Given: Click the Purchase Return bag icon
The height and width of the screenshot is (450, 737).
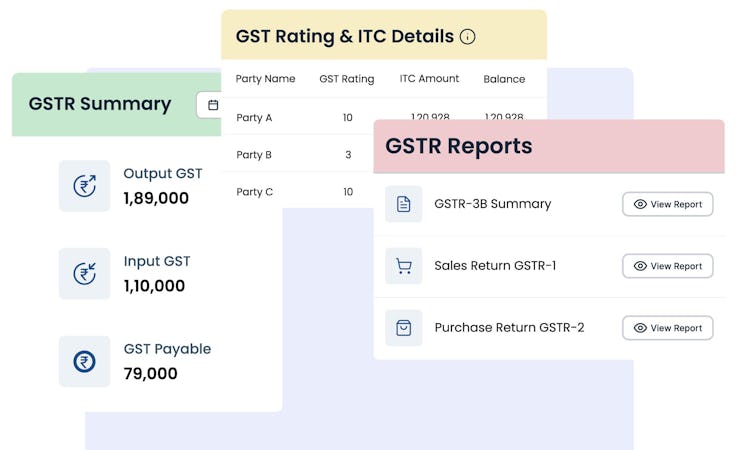Looking at the screenshot, I should pos(404,328).
